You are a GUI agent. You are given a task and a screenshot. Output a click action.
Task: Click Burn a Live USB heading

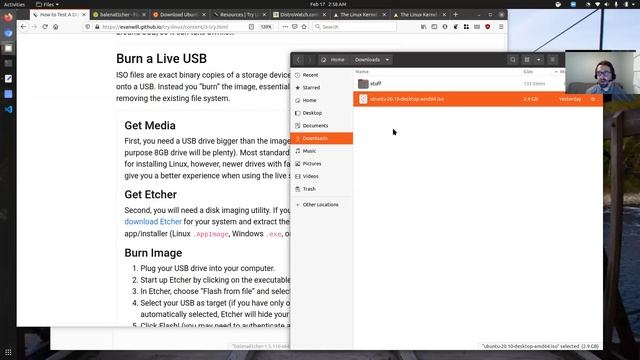161,58
